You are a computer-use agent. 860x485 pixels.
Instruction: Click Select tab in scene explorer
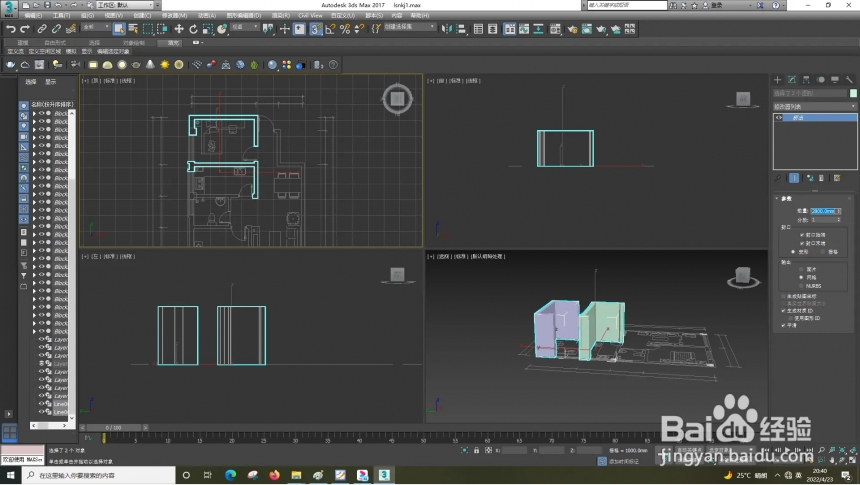pyautogui.click(x=31, y=82)
